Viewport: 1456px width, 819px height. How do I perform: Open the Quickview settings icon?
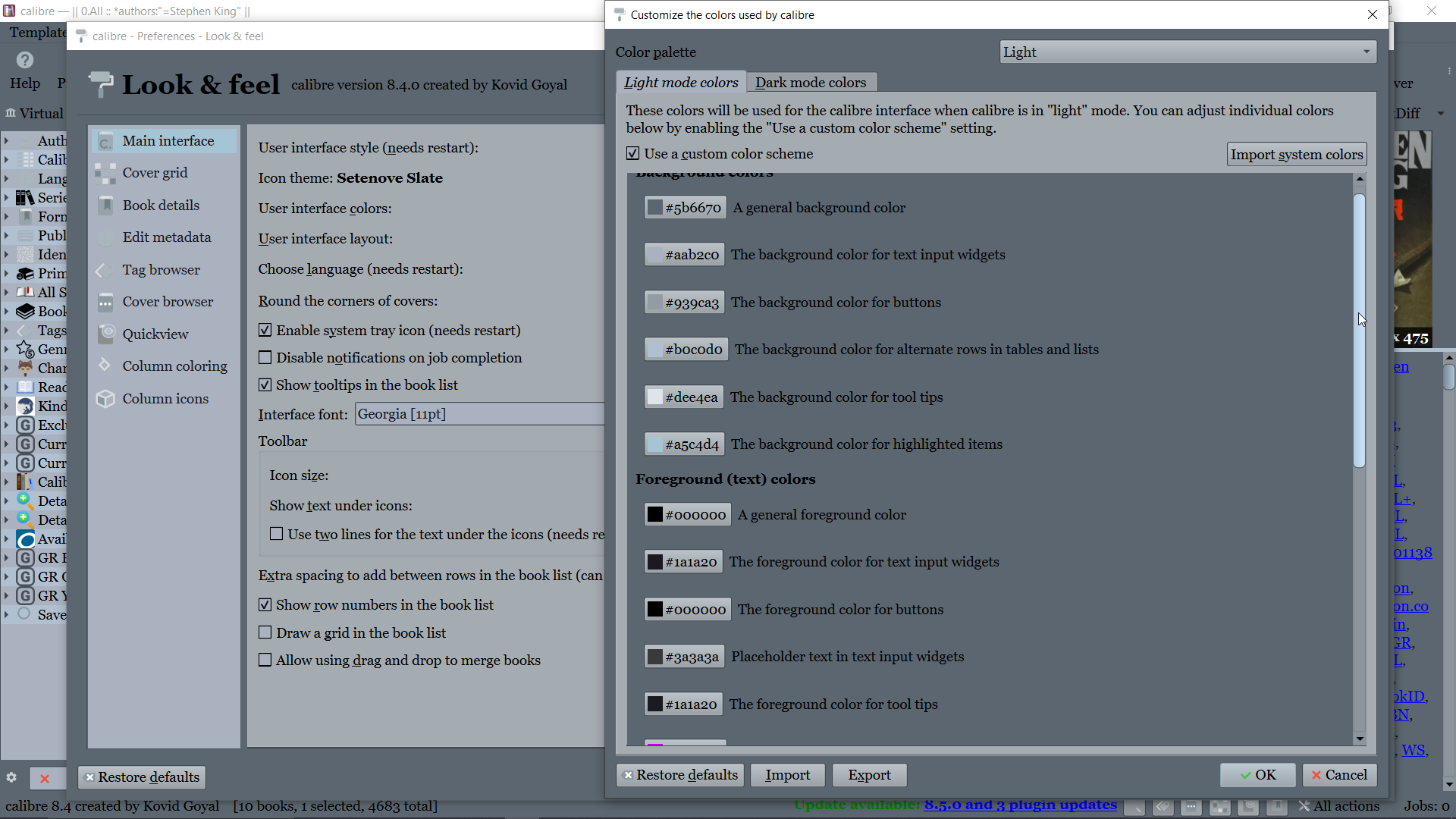click(105, 334)
